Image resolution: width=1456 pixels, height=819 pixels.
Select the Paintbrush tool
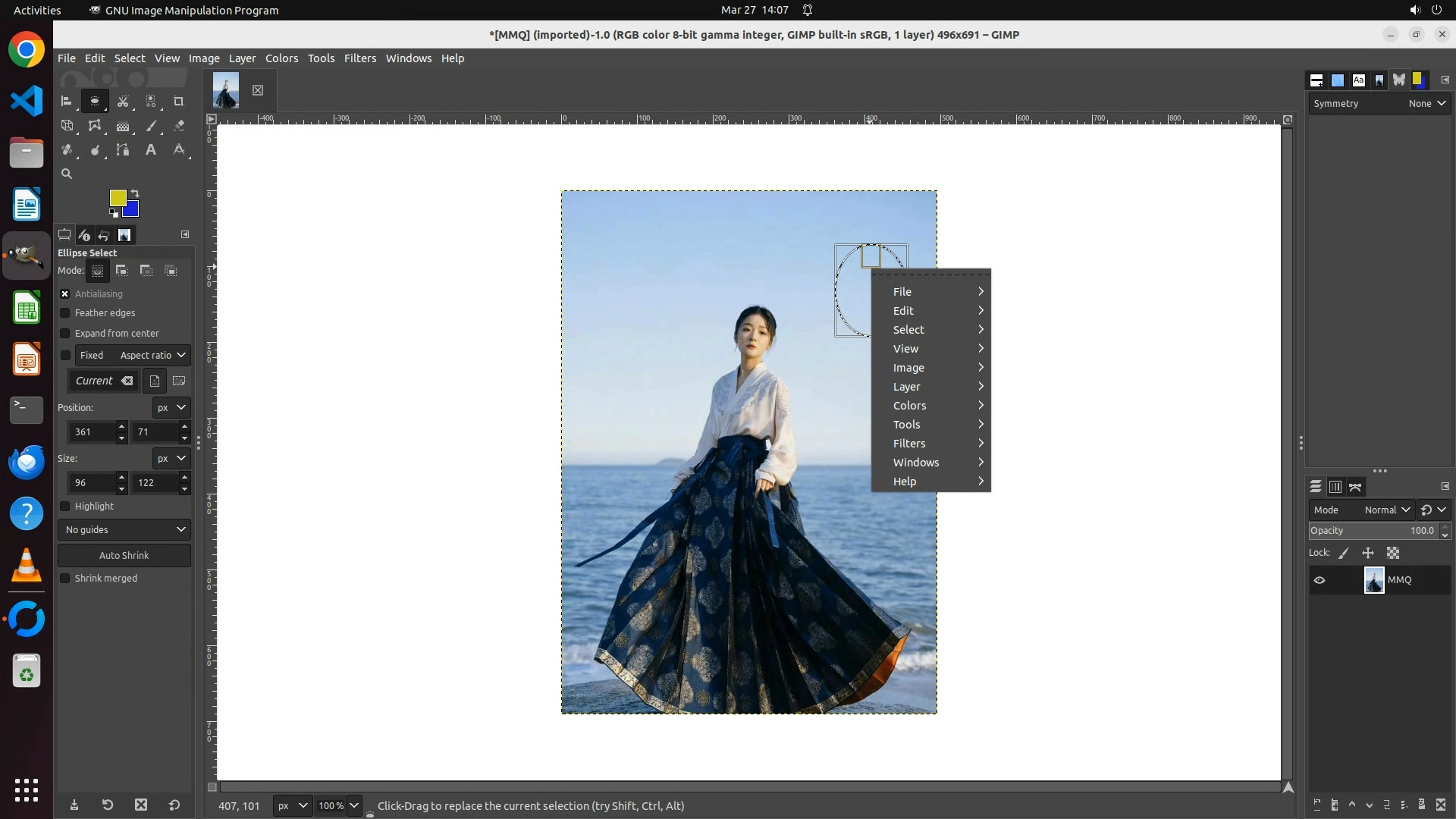click(152, 126)
